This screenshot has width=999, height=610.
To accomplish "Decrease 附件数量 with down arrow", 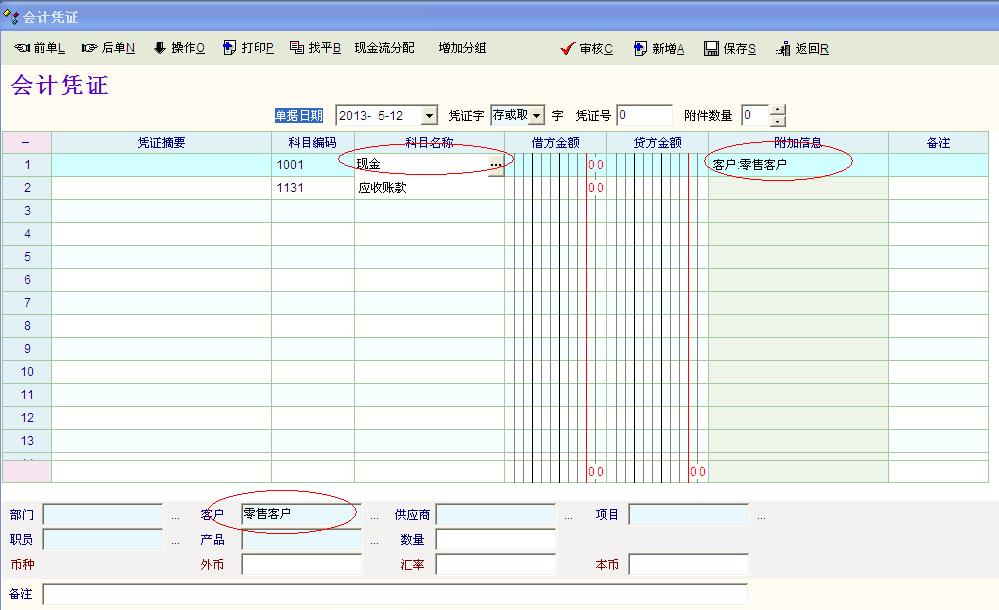I will [778, 121].
